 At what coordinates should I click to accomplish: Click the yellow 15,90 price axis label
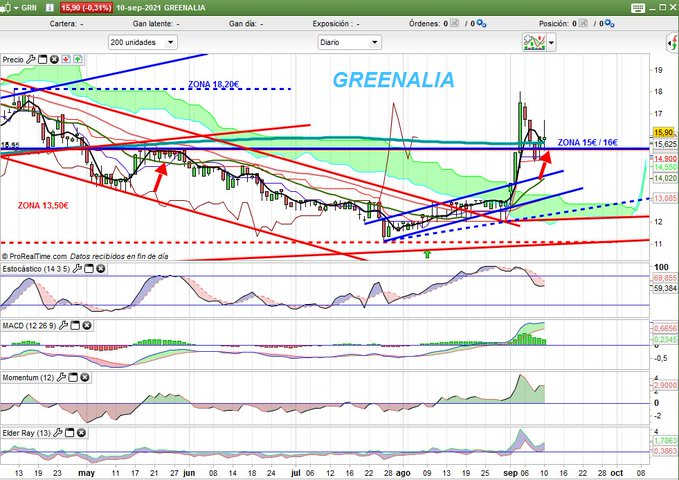click(x=663, y=133)
